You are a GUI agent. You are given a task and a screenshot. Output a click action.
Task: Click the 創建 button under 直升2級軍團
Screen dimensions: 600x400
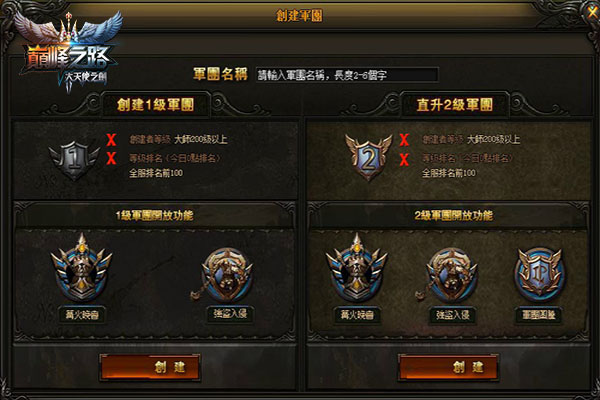coord(448,367)
